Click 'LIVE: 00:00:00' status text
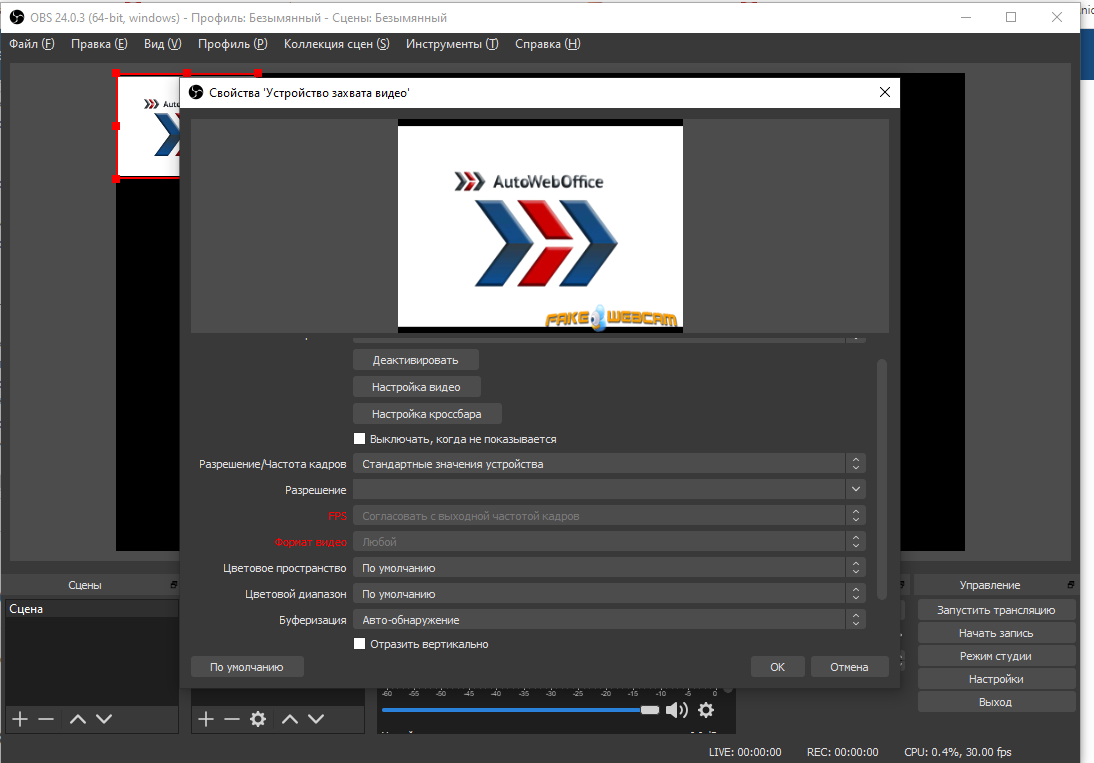This screenshot has width=1094, height=763. click(x=744, y=752)
